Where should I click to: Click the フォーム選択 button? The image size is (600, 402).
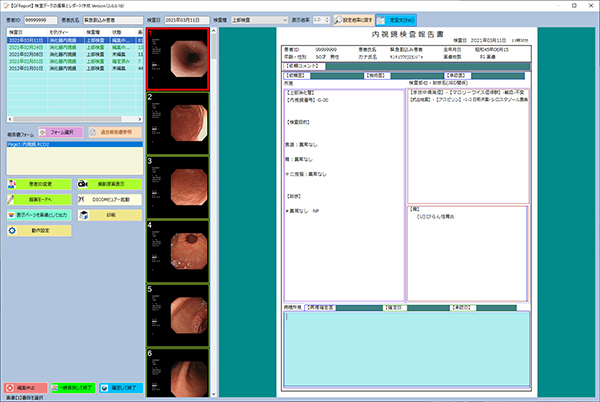[x=60, y=131]
